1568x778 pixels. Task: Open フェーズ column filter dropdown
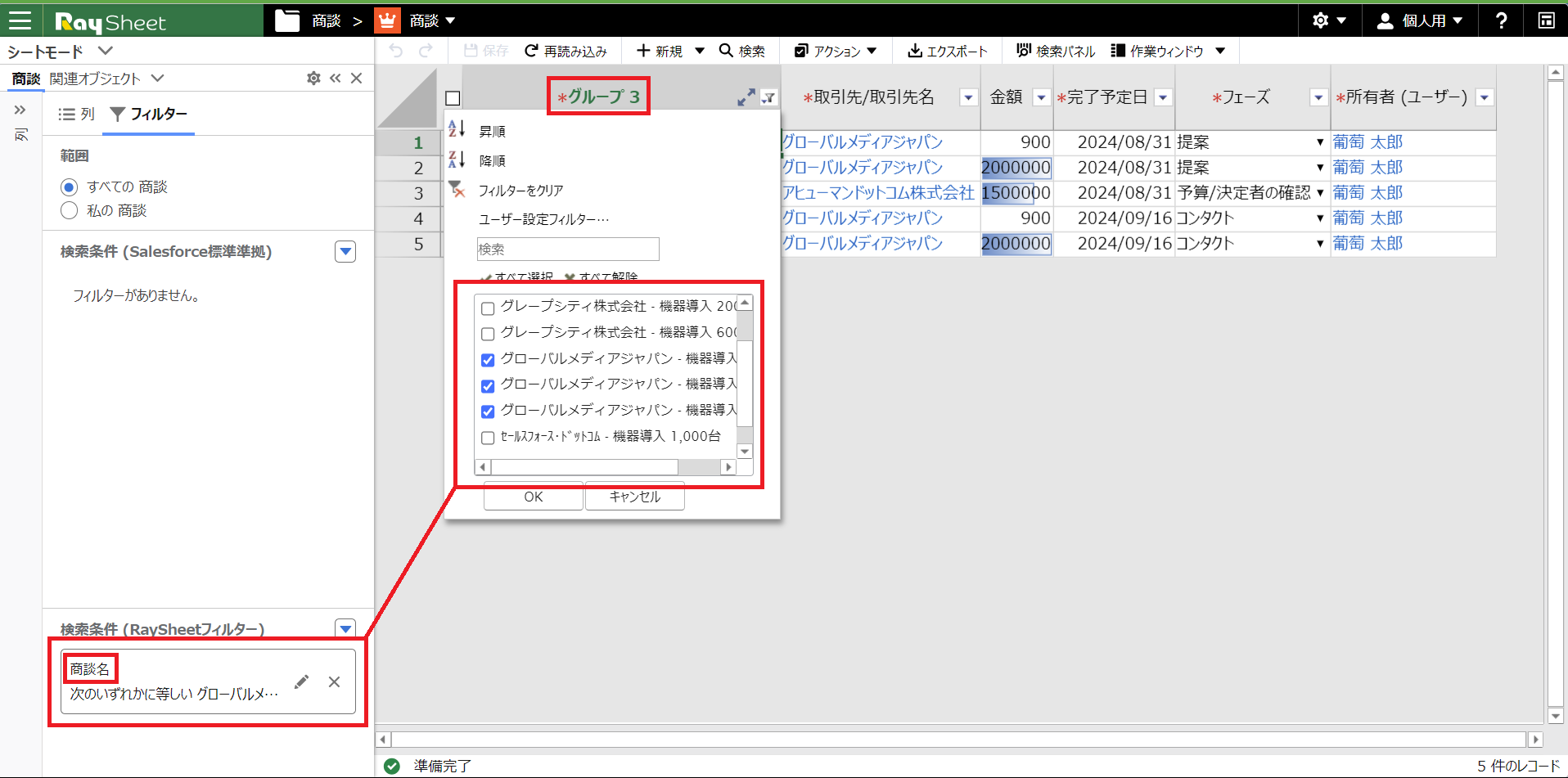pyautogui.click(x=1318, y=97)
